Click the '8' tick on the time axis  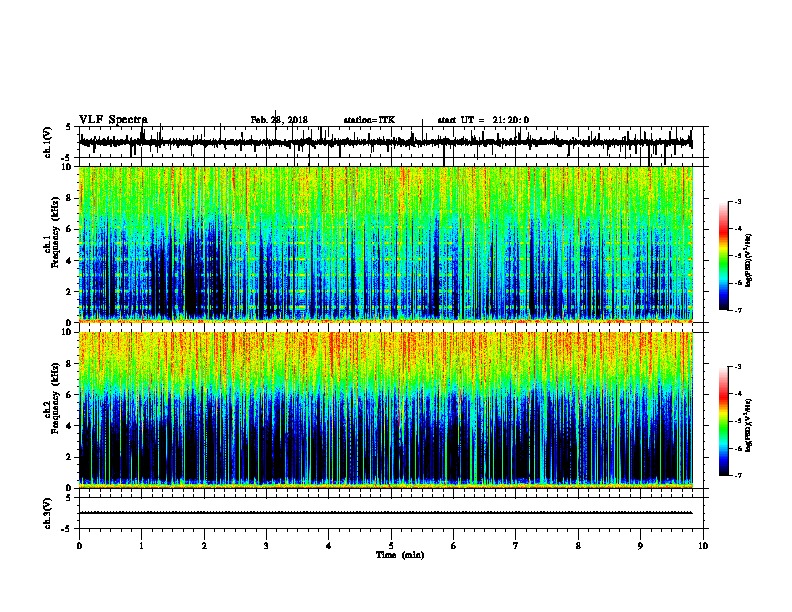point(578,546)
